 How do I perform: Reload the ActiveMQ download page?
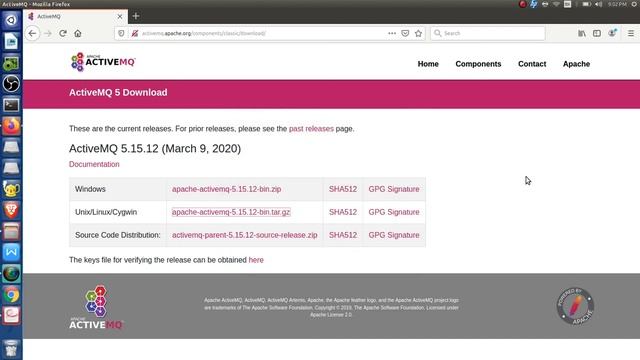click(x=63, y=33)
